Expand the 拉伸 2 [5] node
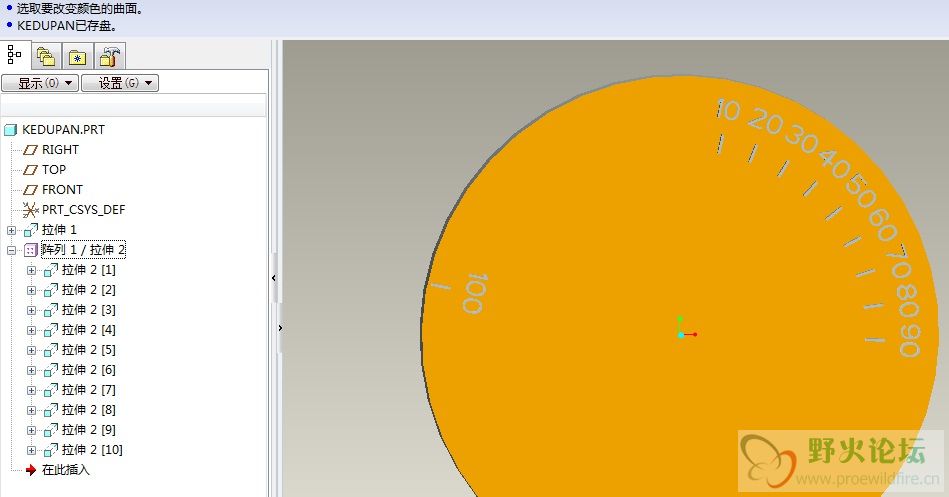The width and height of the screenshot is (949, 497). coord(31,350)
